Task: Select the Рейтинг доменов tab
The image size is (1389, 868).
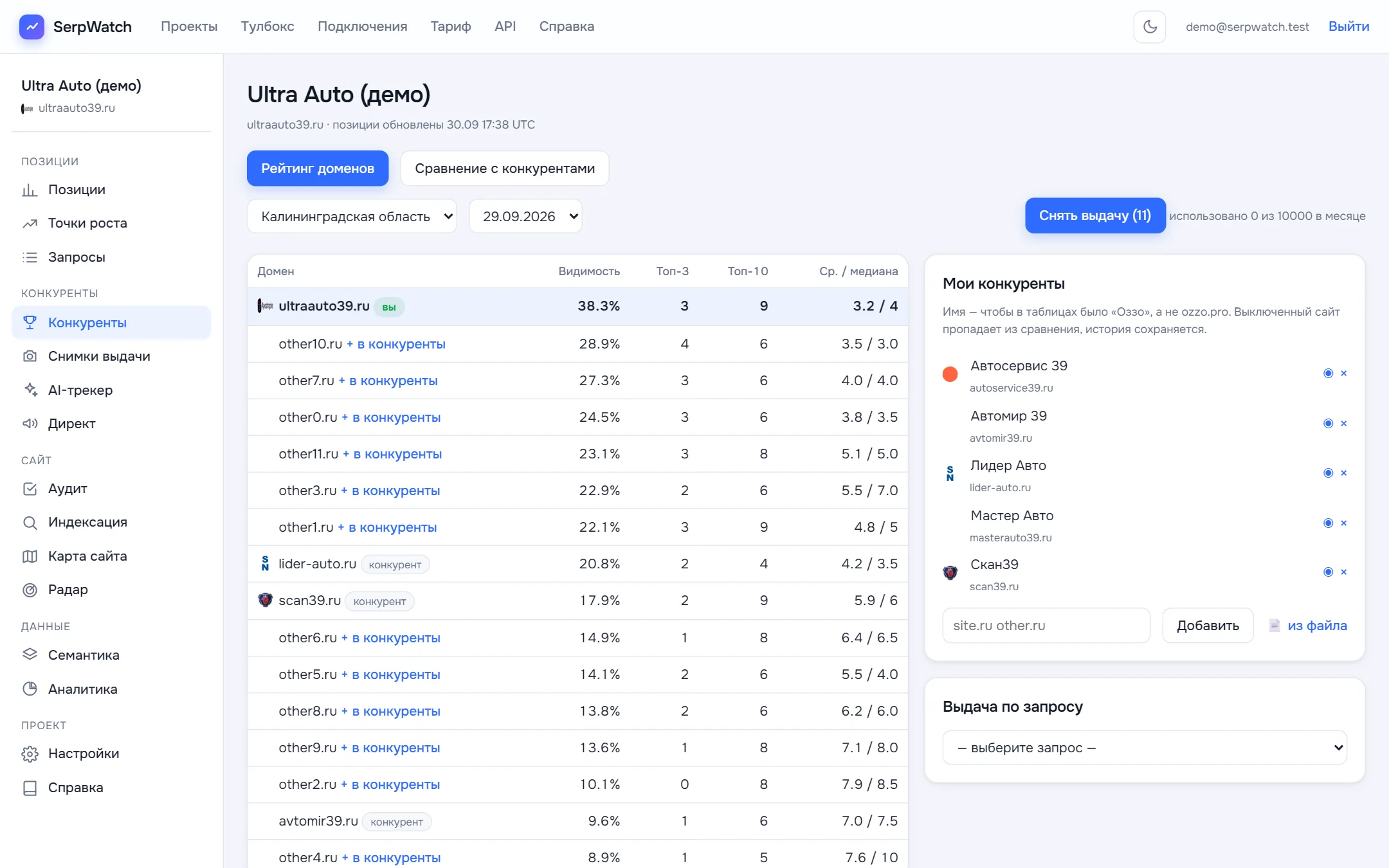Action: click(318, 168)
